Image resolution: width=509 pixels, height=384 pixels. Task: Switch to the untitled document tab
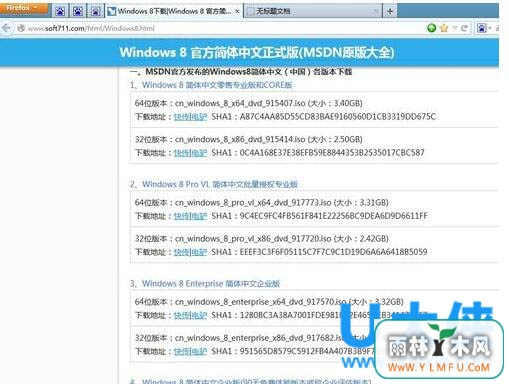tap(313, 12)
